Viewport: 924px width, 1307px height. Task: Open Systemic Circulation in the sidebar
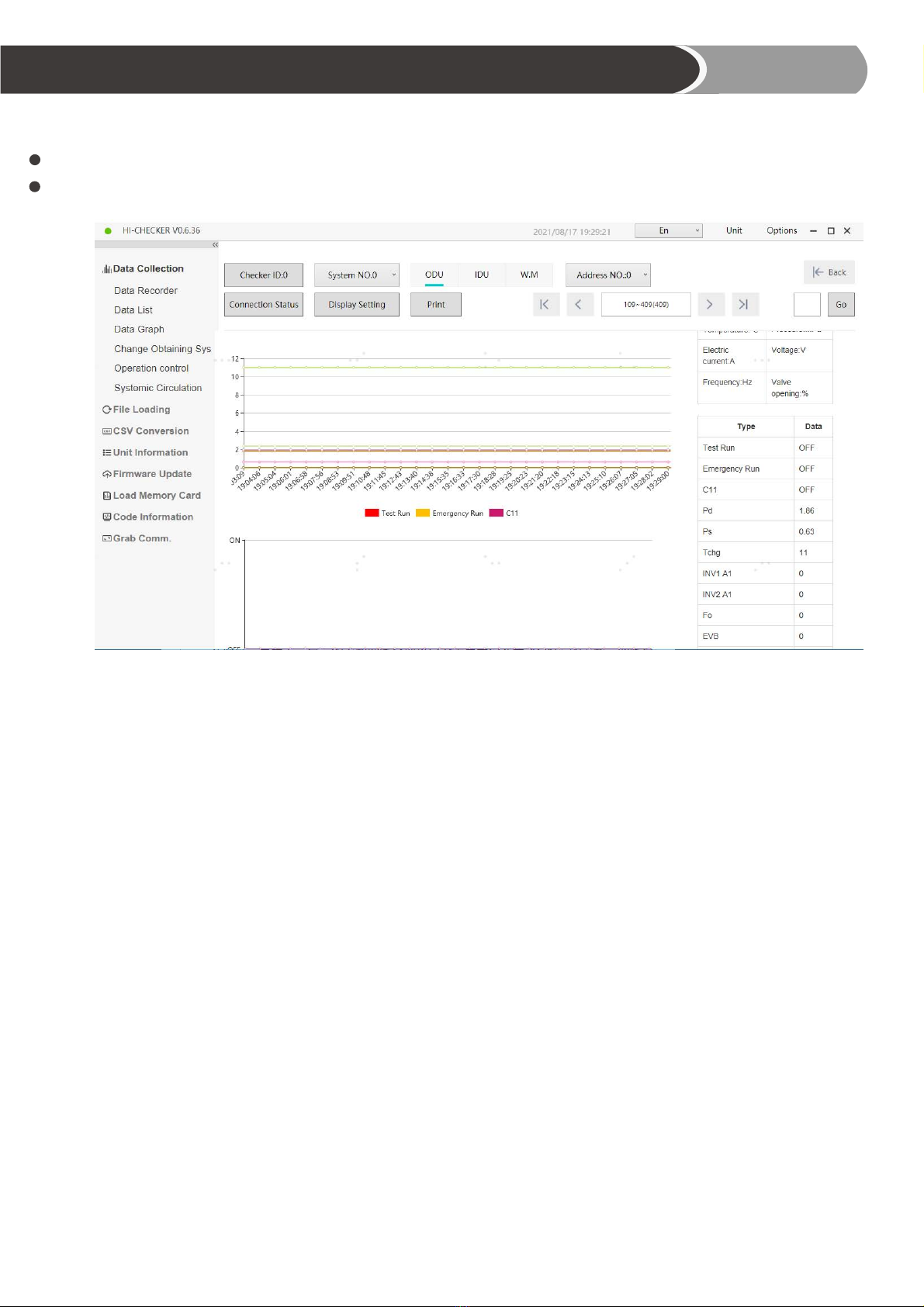pos(158,388)
